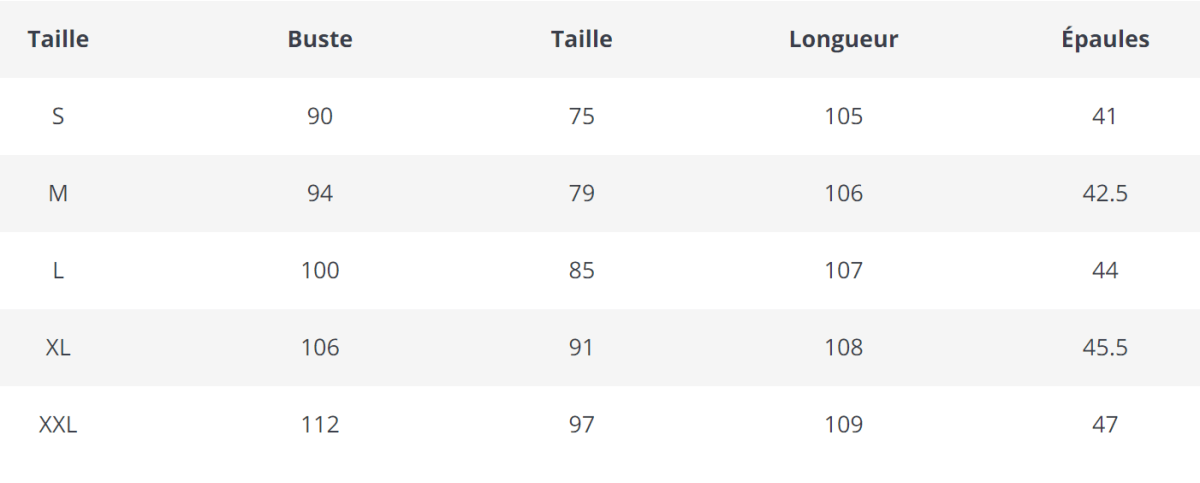The width and height of the screenshot is (1200, 483).
Task: Select length value 105 for size S
Action: coord(843,117)
